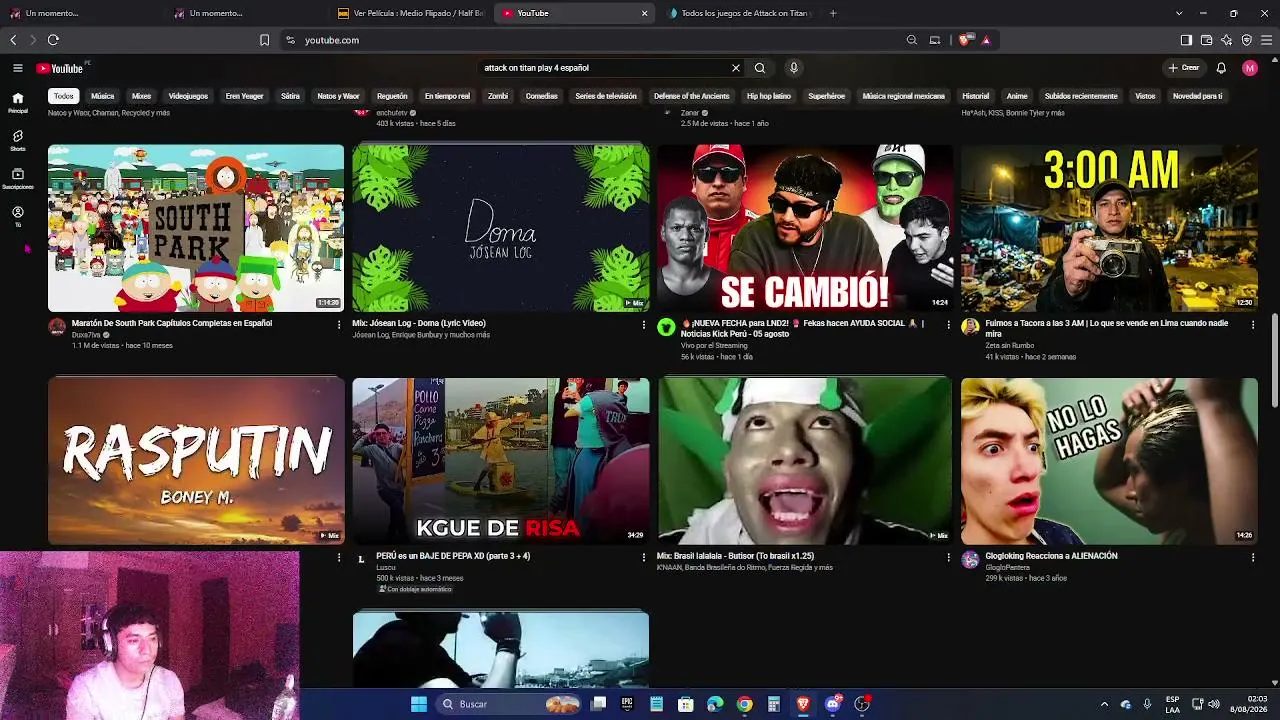Open the browser tab search dropdown arrow

[x=1179, y=13]
